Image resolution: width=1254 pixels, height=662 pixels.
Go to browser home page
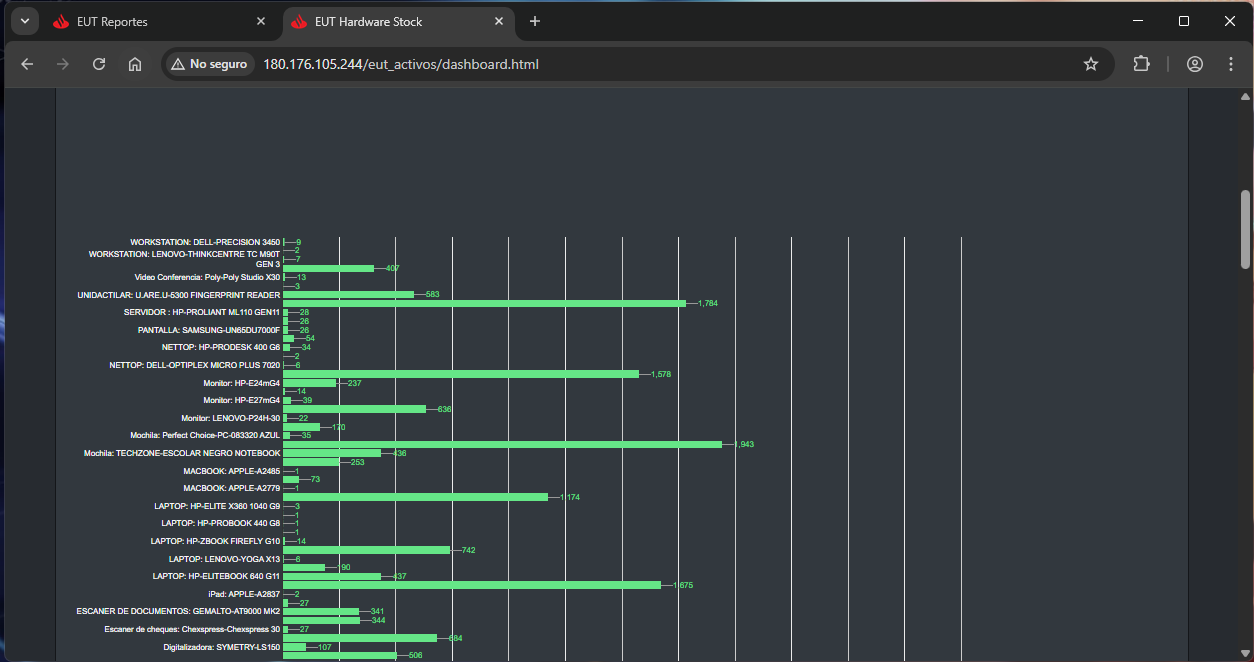coord(135,64)
